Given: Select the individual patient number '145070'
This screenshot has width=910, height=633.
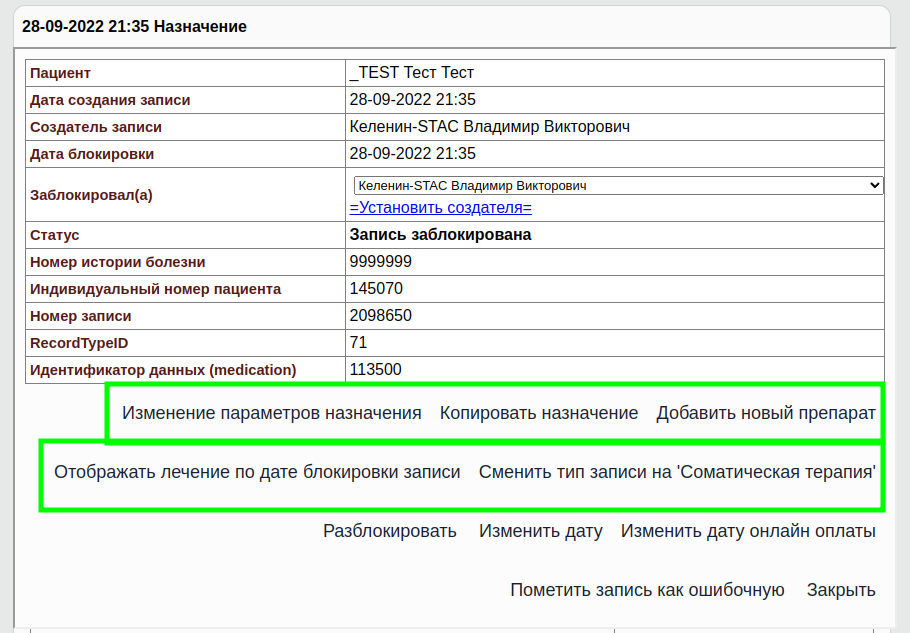Looking at the screenshot, I should click(x=376, y=289).
